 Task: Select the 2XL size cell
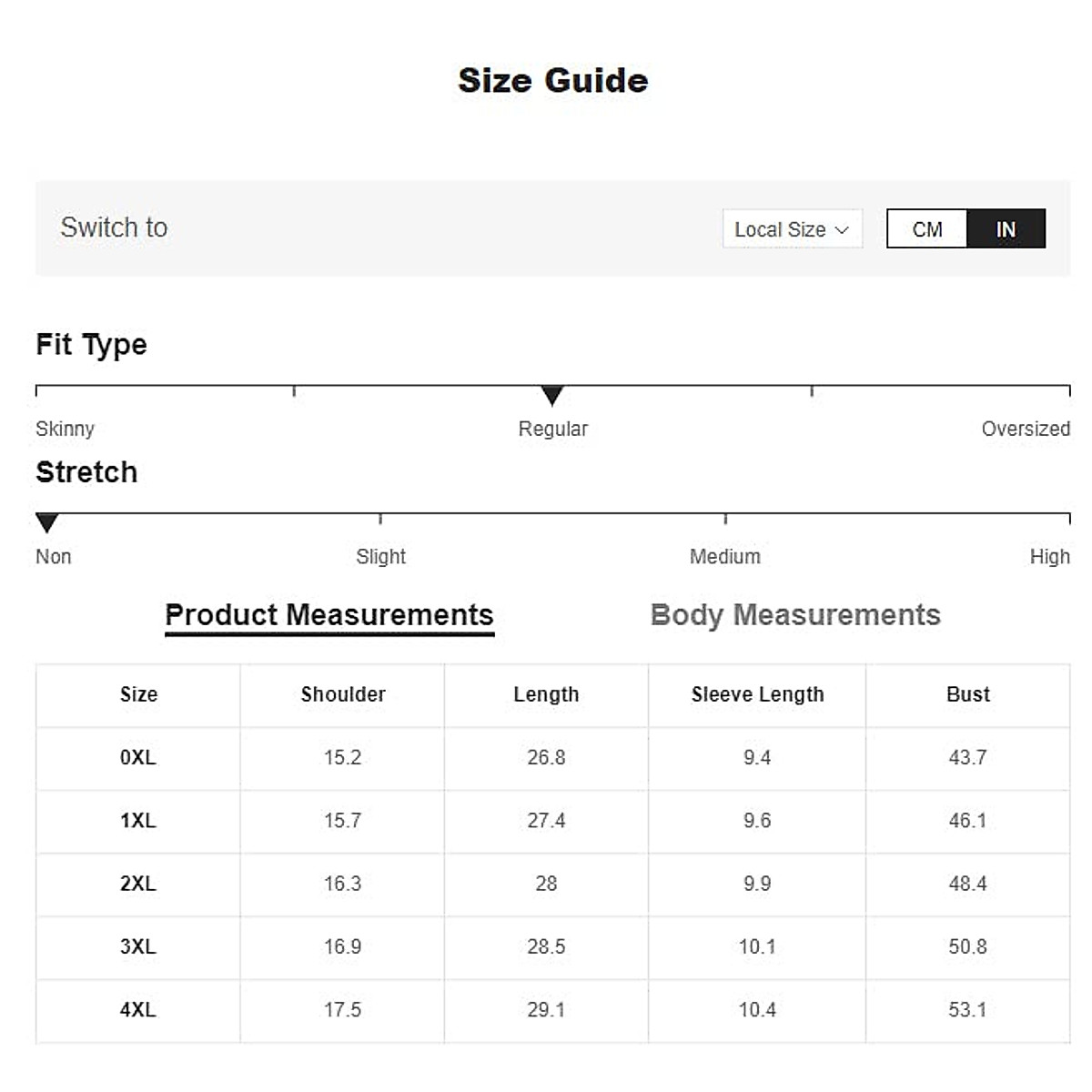pyautogui.click(x=138, y=884)
